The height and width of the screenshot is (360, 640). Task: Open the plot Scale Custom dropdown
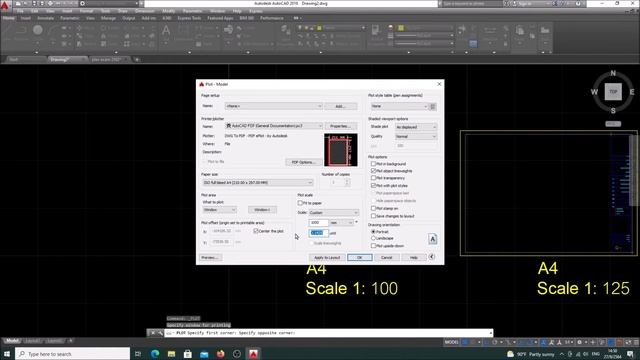click(333, 213)
